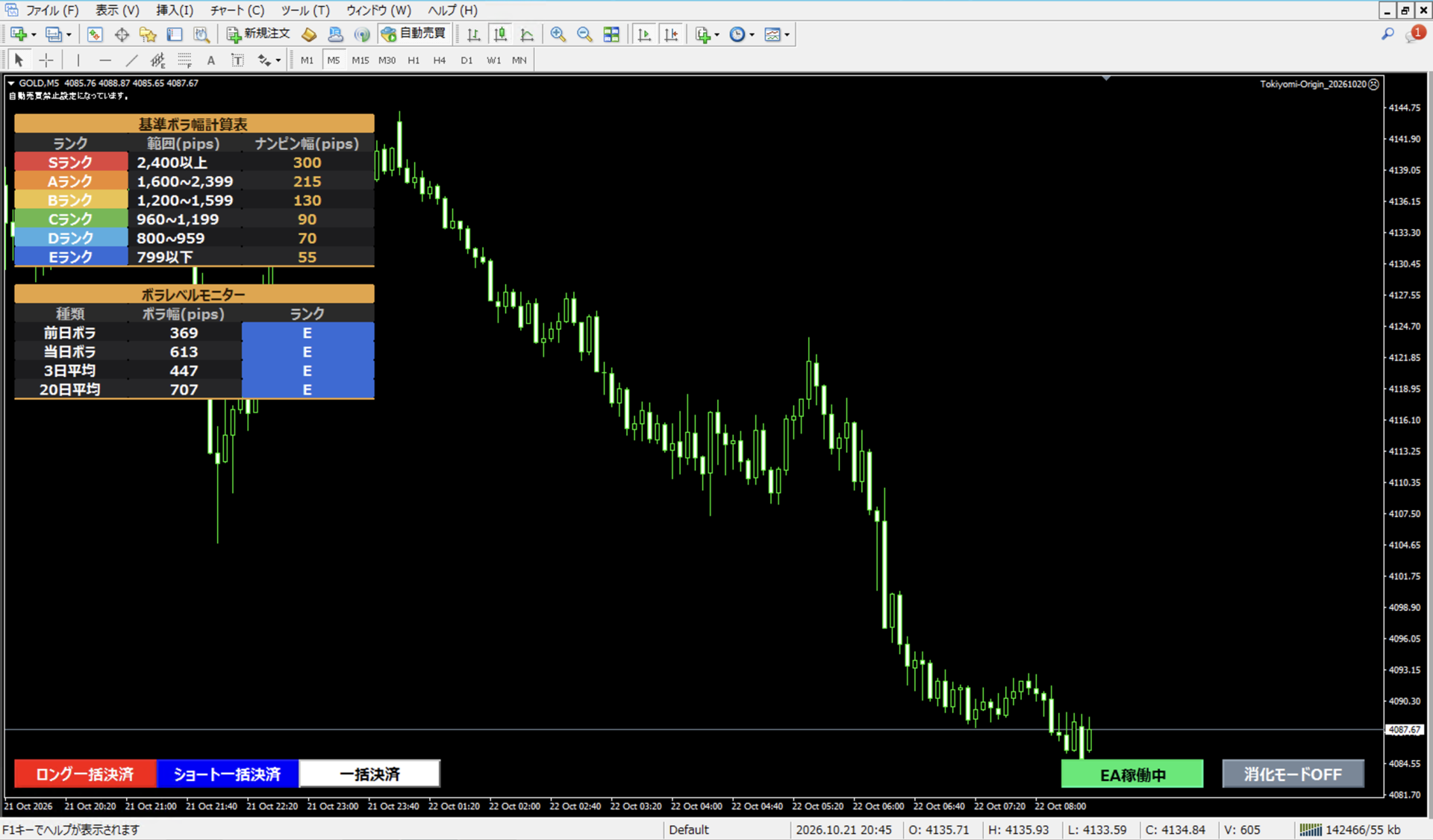Open the MetaEditor book icon

click(x=309, y=34)
